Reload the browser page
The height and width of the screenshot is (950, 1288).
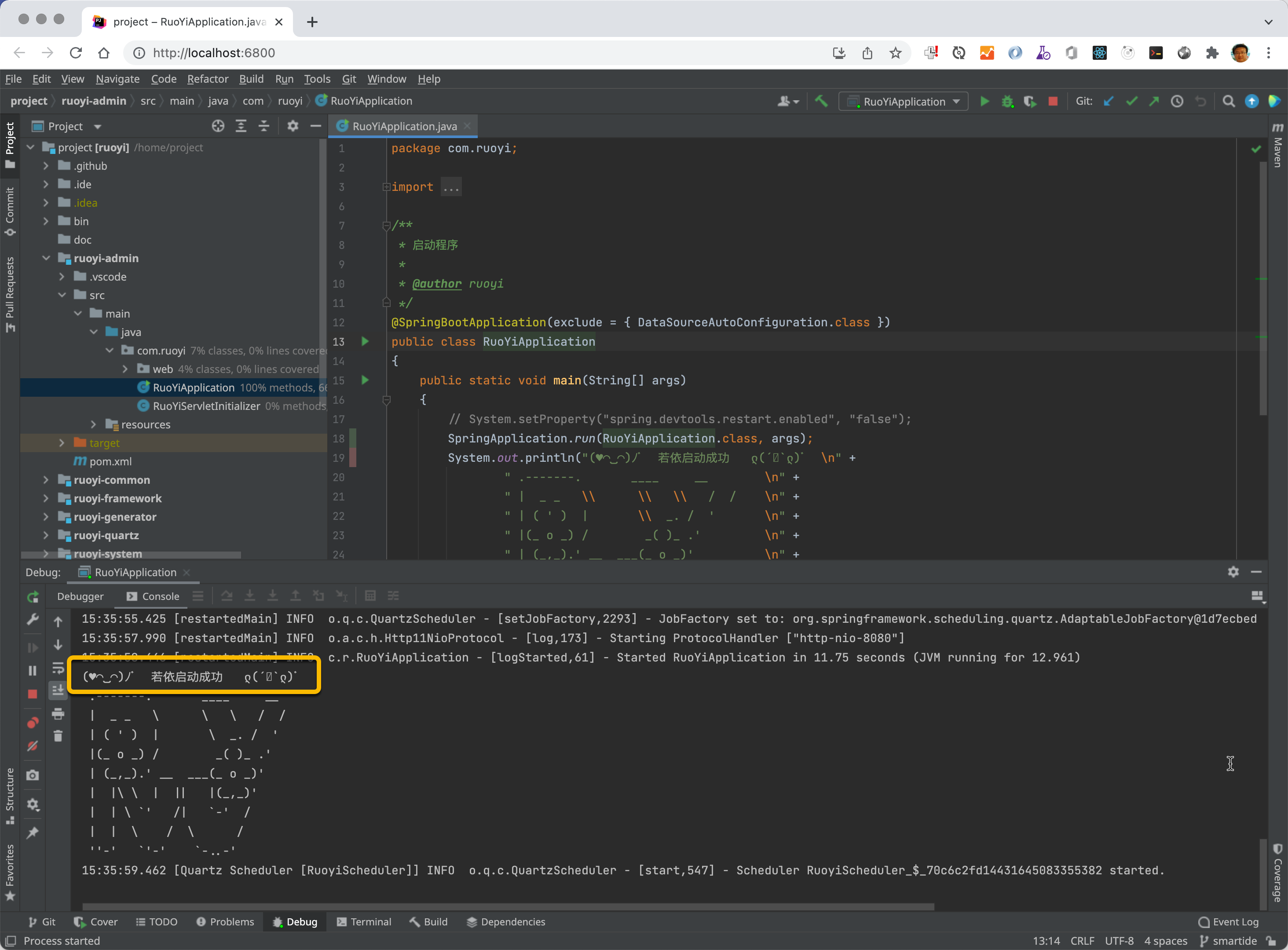[75, 53]
